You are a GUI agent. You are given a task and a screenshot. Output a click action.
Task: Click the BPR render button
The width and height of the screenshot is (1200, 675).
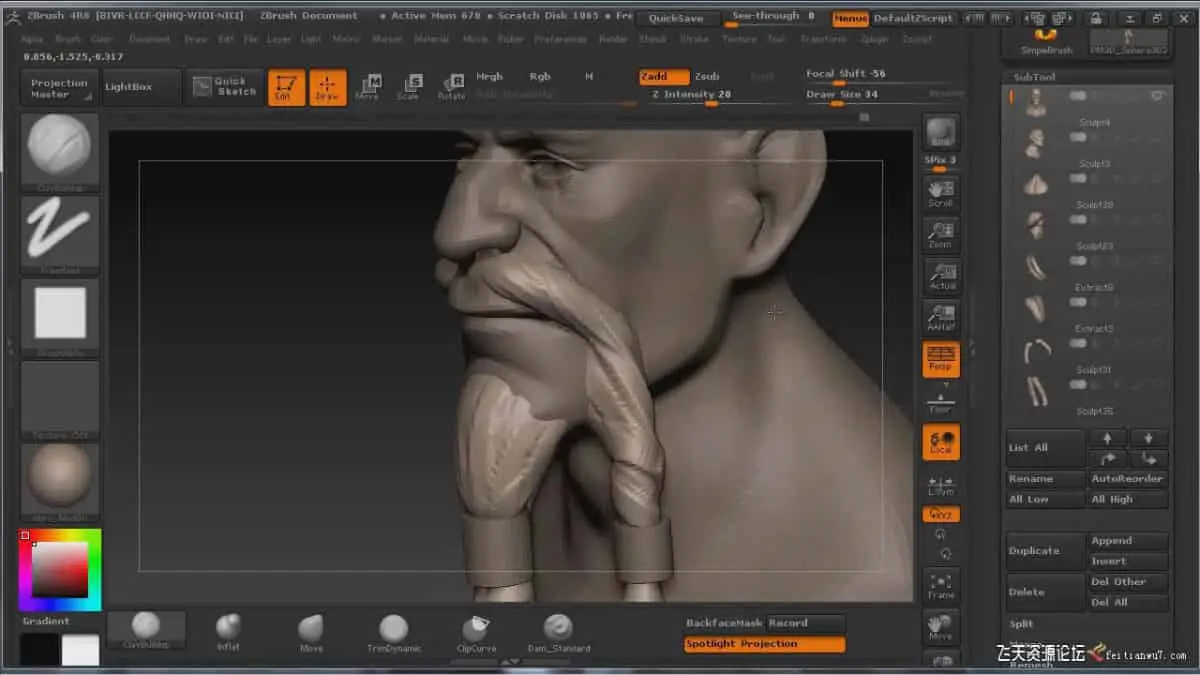[940, 132]
